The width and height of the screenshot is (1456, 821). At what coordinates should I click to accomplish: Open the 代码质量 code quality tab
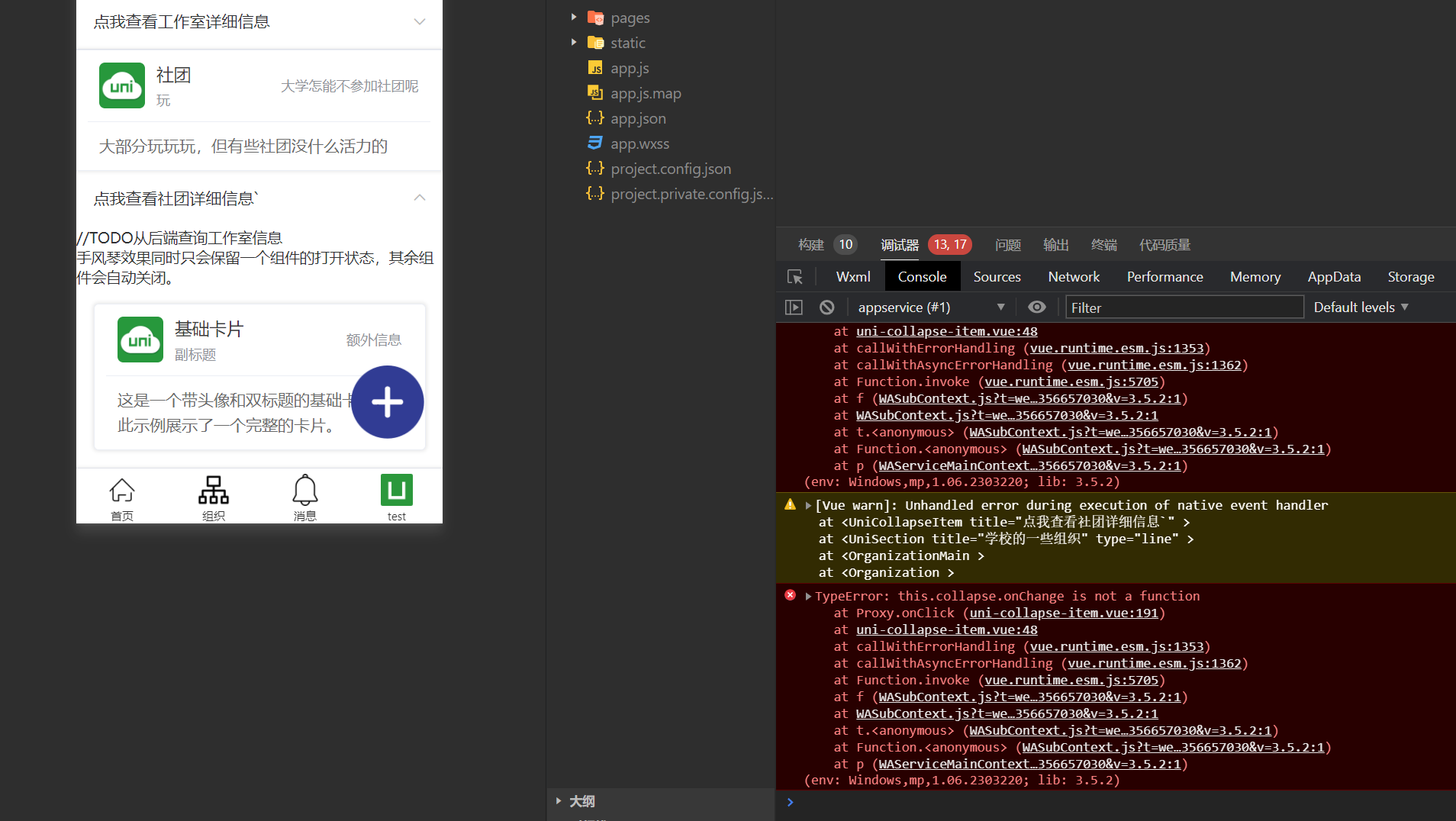click(1164, 245)
